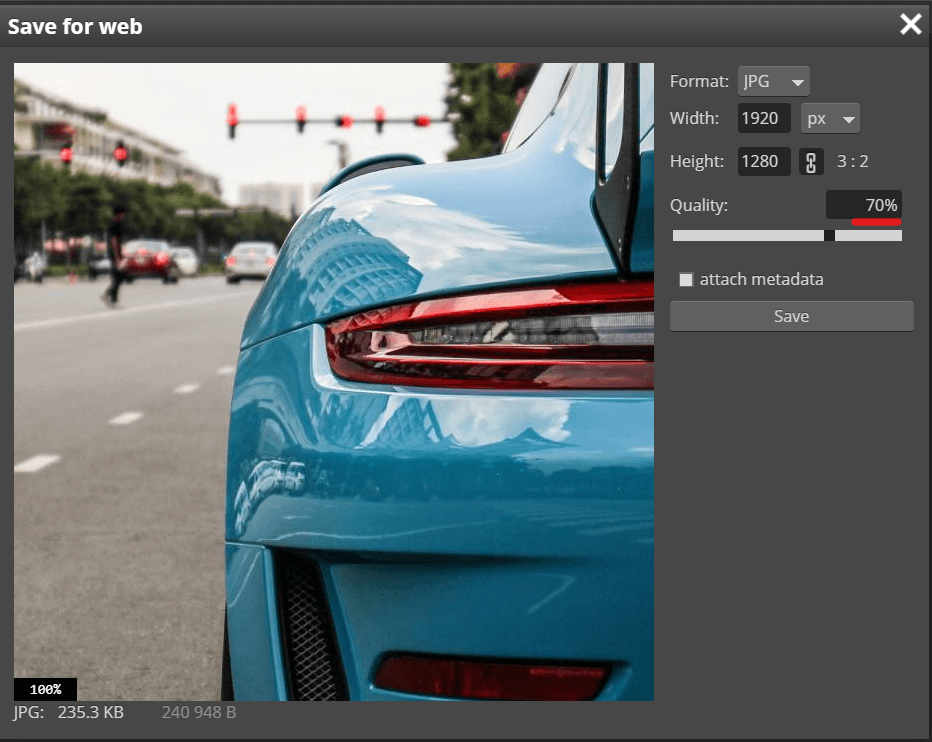Image resolution: width=932 pixels, height=742 pixels.
Task: Open the px unit dropdown
Action: (830, 118)
